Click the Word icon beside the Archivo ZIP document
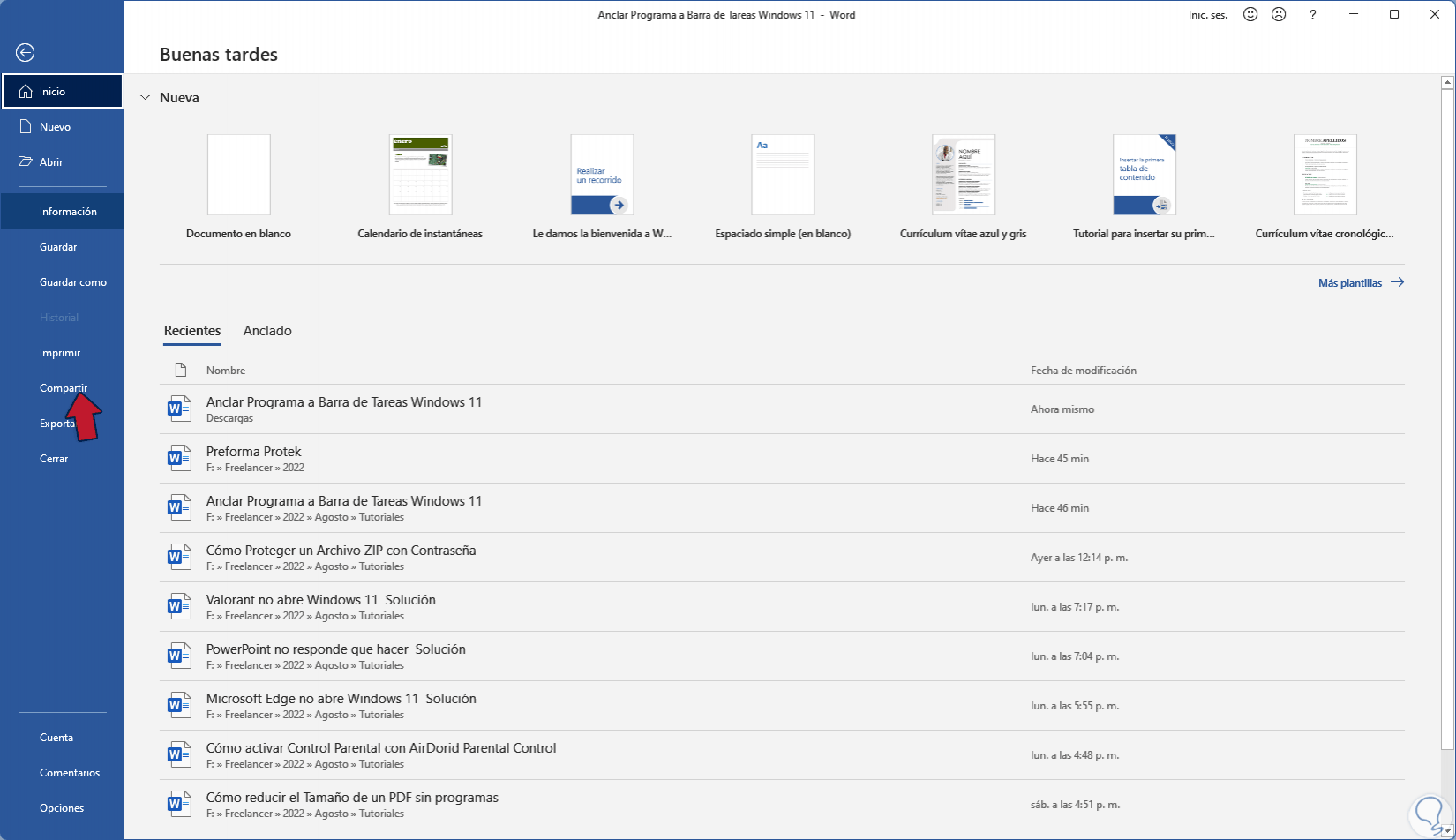Screen dimensions: 1456x840 click(180, 557)
